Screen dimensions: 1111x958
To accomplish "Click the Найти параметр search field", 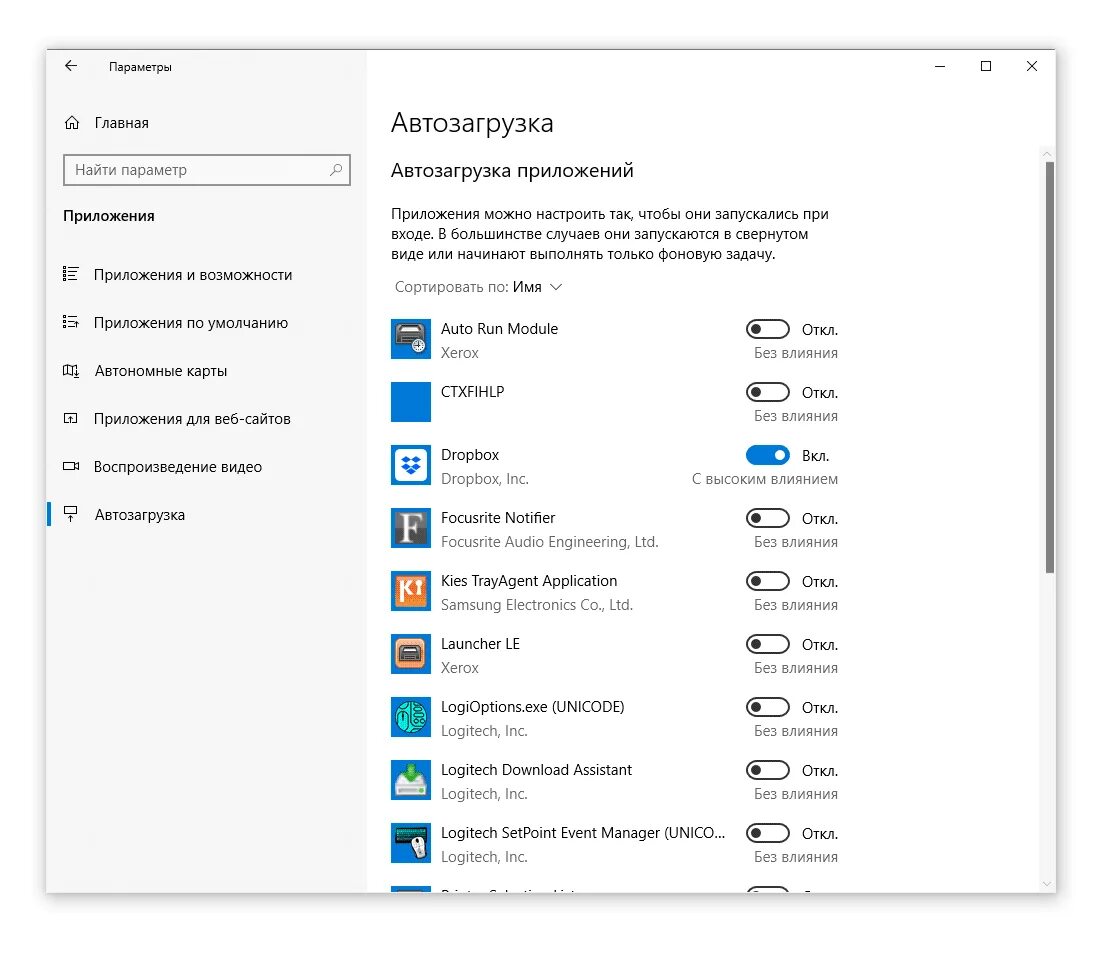I will coord(207,170).
